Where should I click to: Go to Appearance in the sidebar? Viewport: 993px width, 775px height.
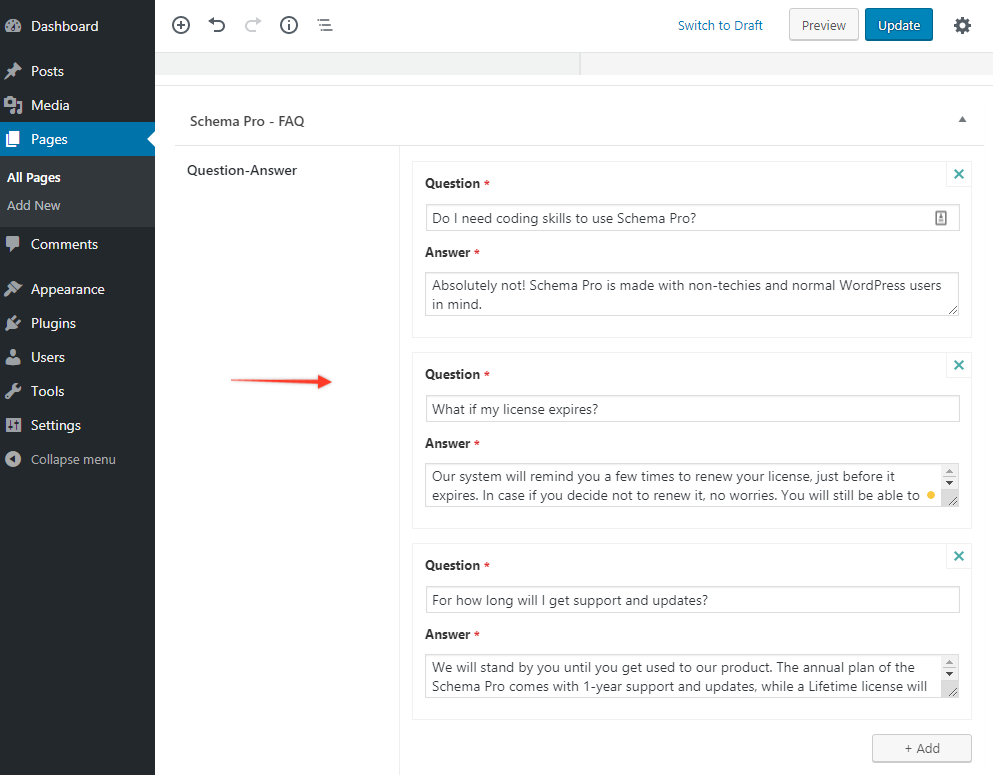point(67,289)
